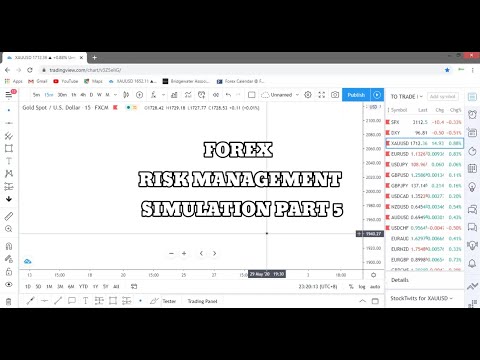This screenshot has height=360, width=480.
Task: Click the compare or add symbol icon
Action: 140,95
